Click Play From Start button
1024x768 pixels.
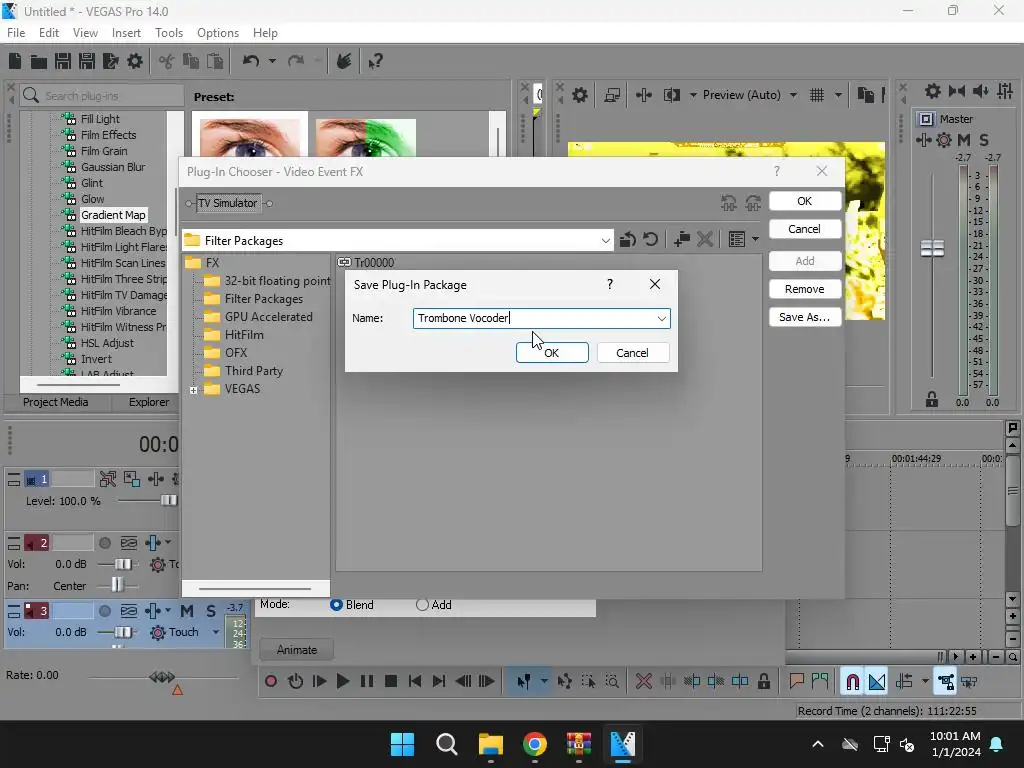[319, 682]
